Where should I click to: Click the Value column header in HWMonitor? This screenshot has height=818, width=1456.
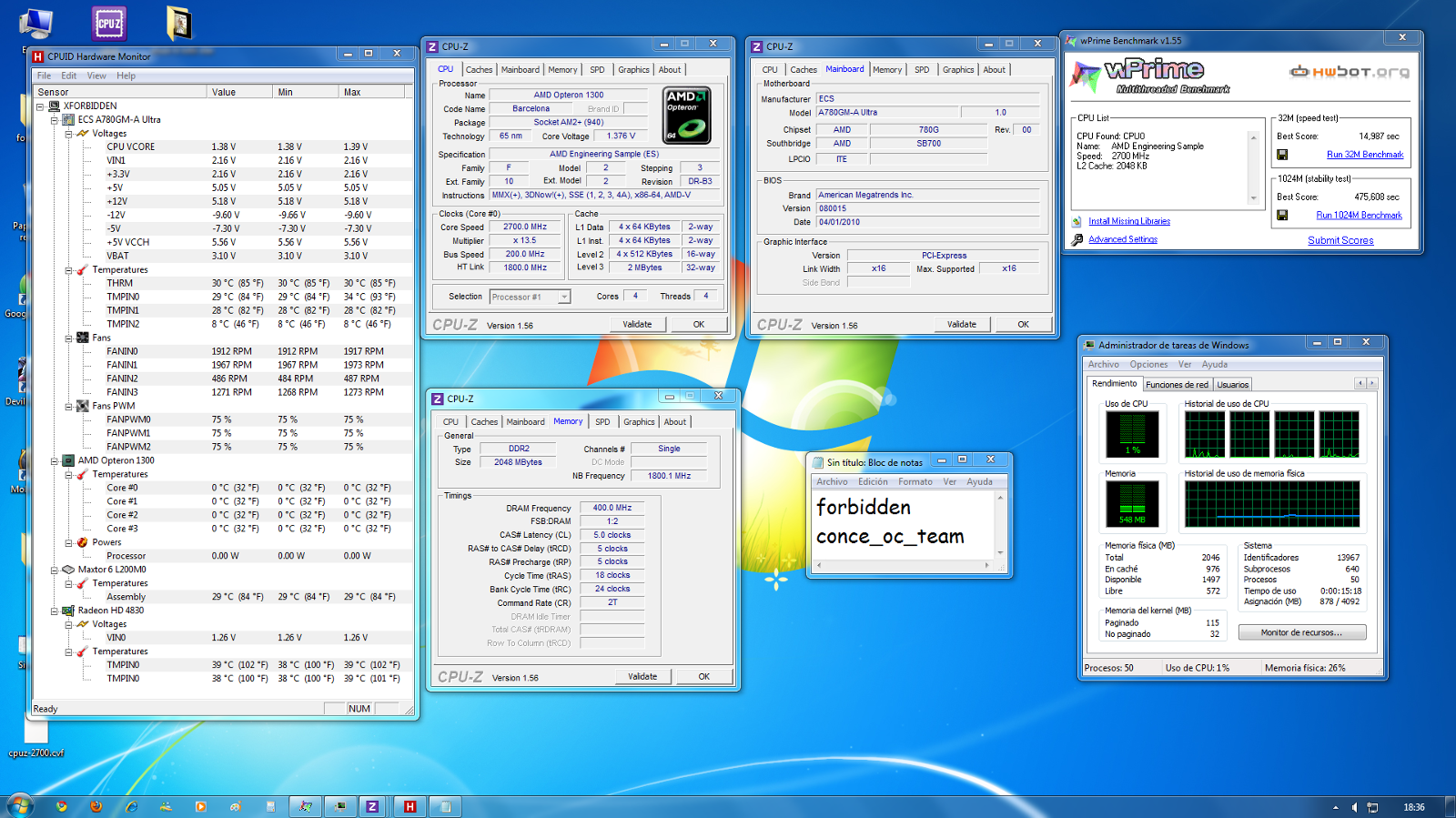click(239, 92)
